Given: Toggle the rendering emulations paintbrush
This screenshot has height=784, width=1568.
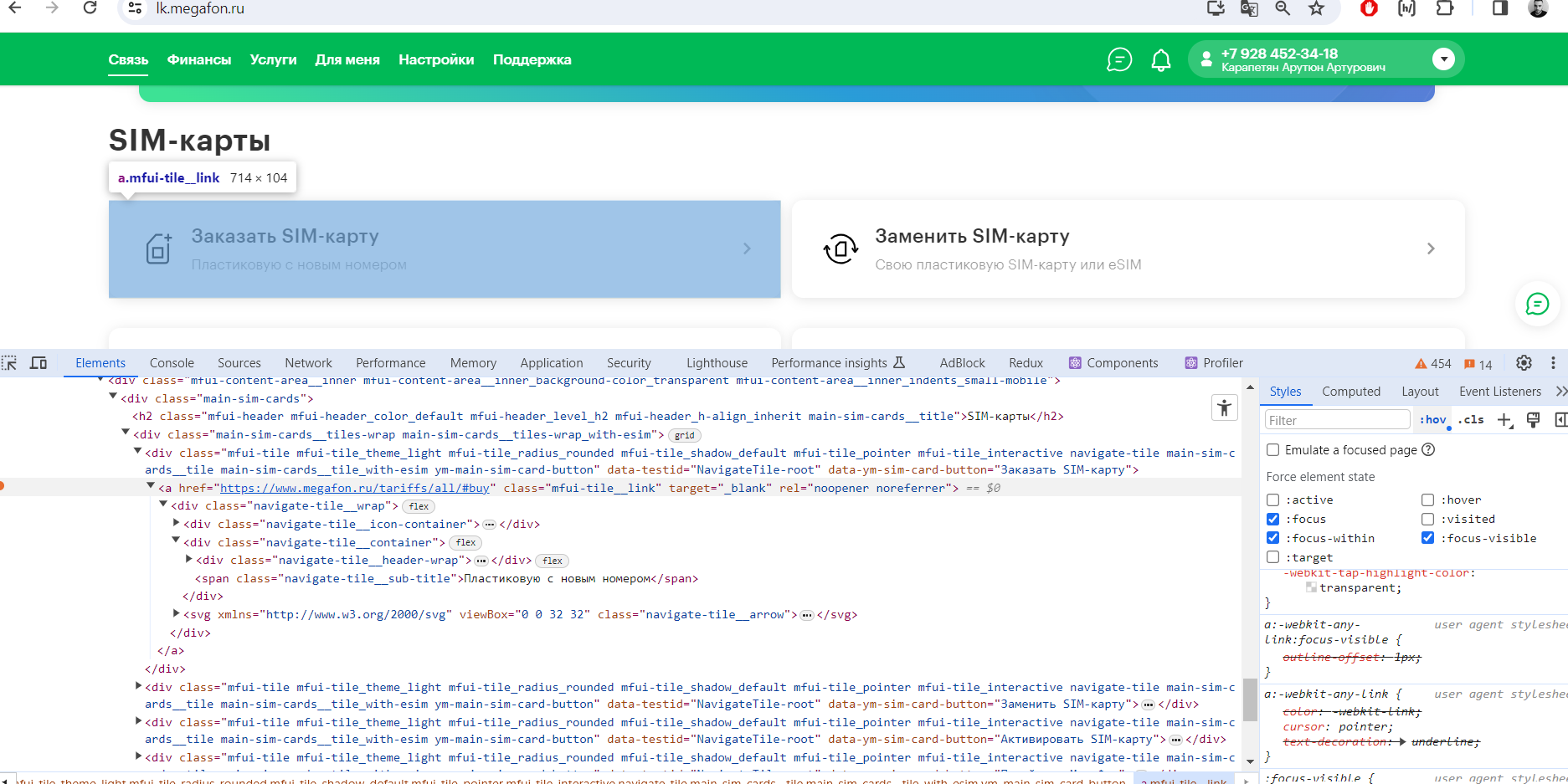Looking at the screenshot, I should [1534, 420].
